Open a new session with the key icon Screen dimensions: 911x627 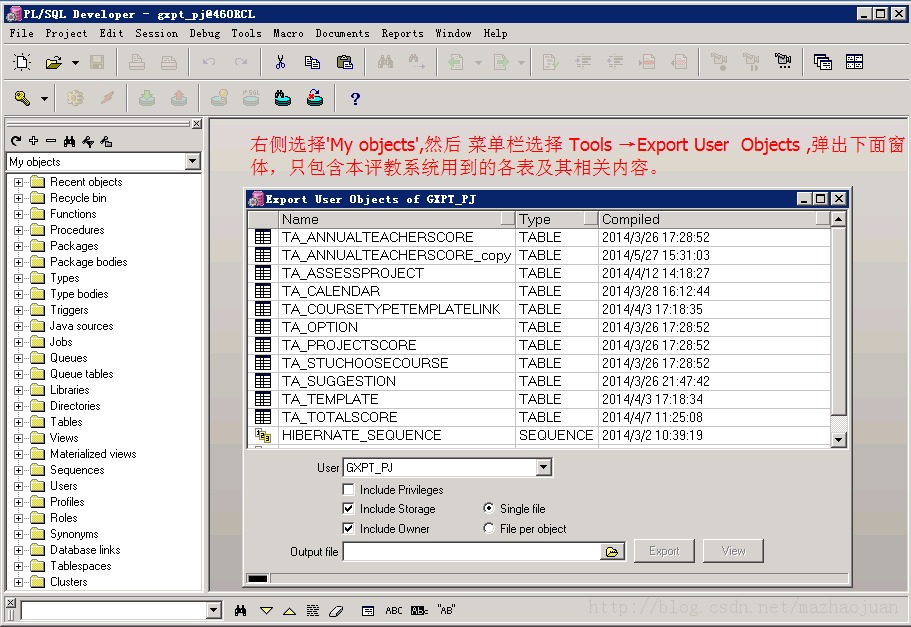pos(22,98)
